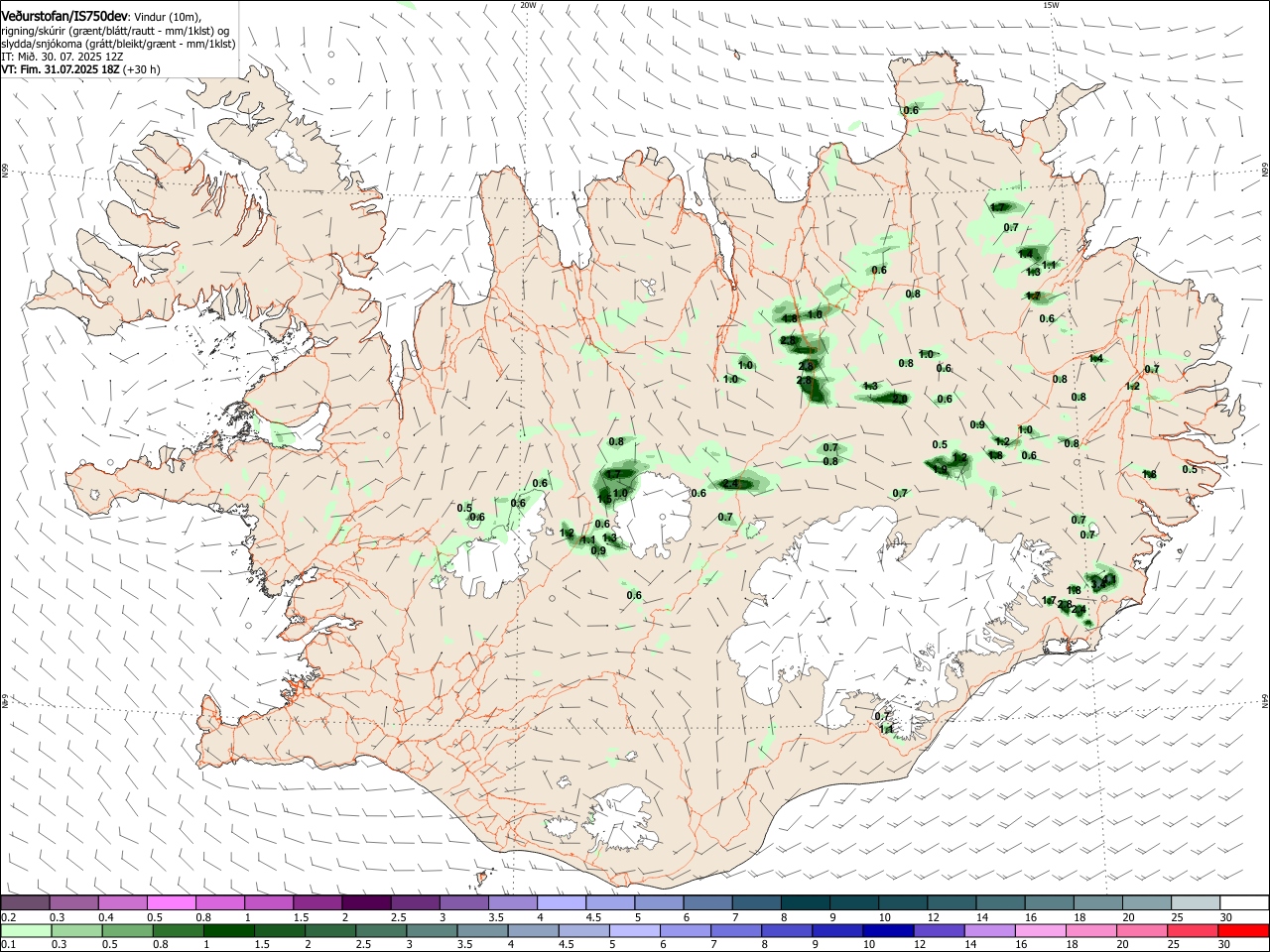1270x952 pixels.
Task: Click lavender snow swatch between 4 and 4.5
Action: coord(562,903)
